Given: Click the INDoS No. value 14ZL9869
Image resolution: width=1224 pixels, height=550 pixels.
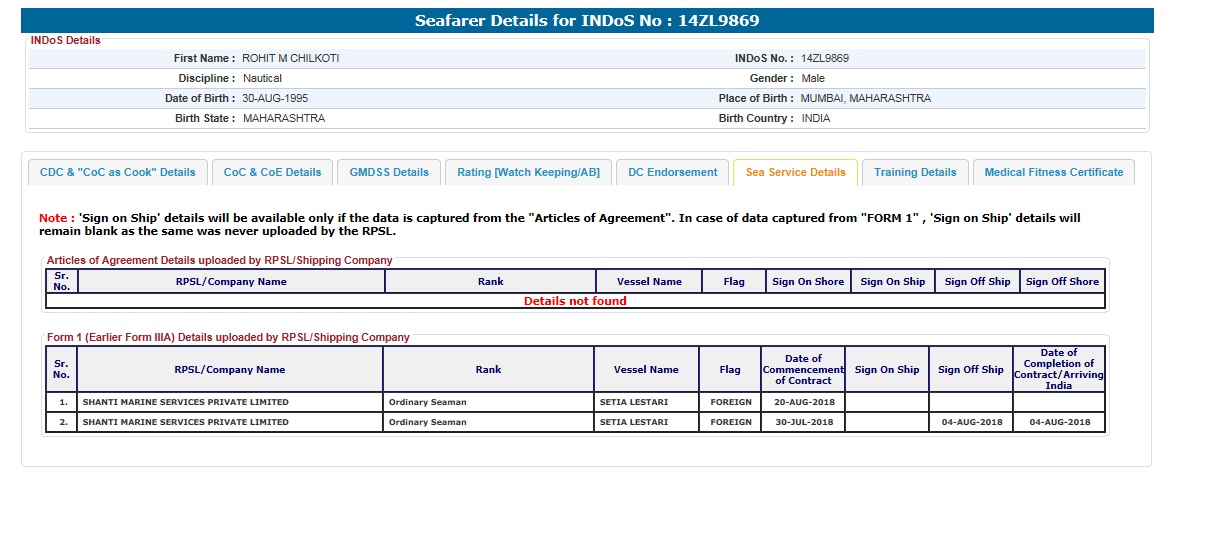Looking at the screenshot, I should 825,59.
